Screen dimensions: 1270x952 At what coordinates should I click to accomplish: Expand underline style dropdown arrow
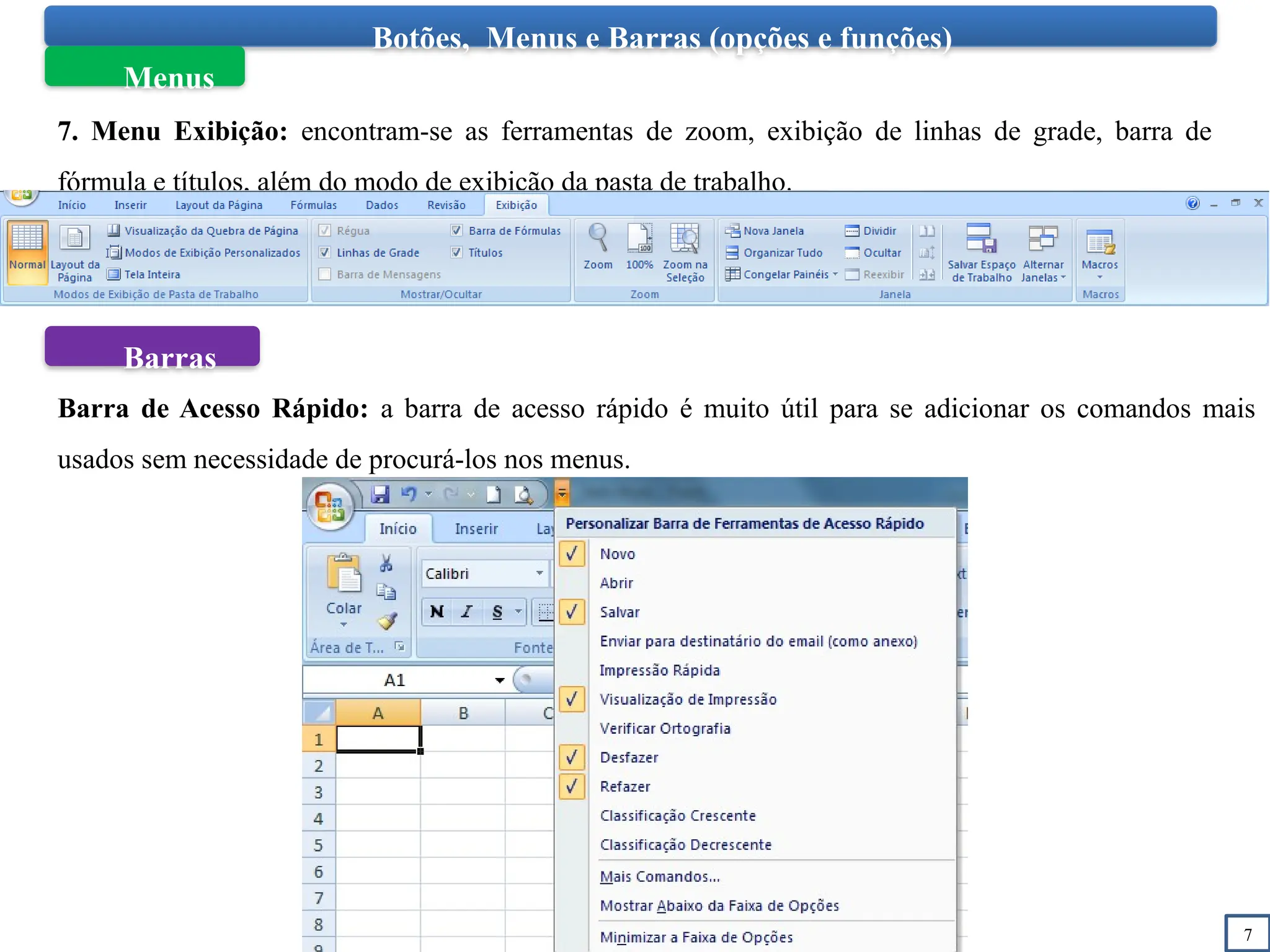(518, 612)
